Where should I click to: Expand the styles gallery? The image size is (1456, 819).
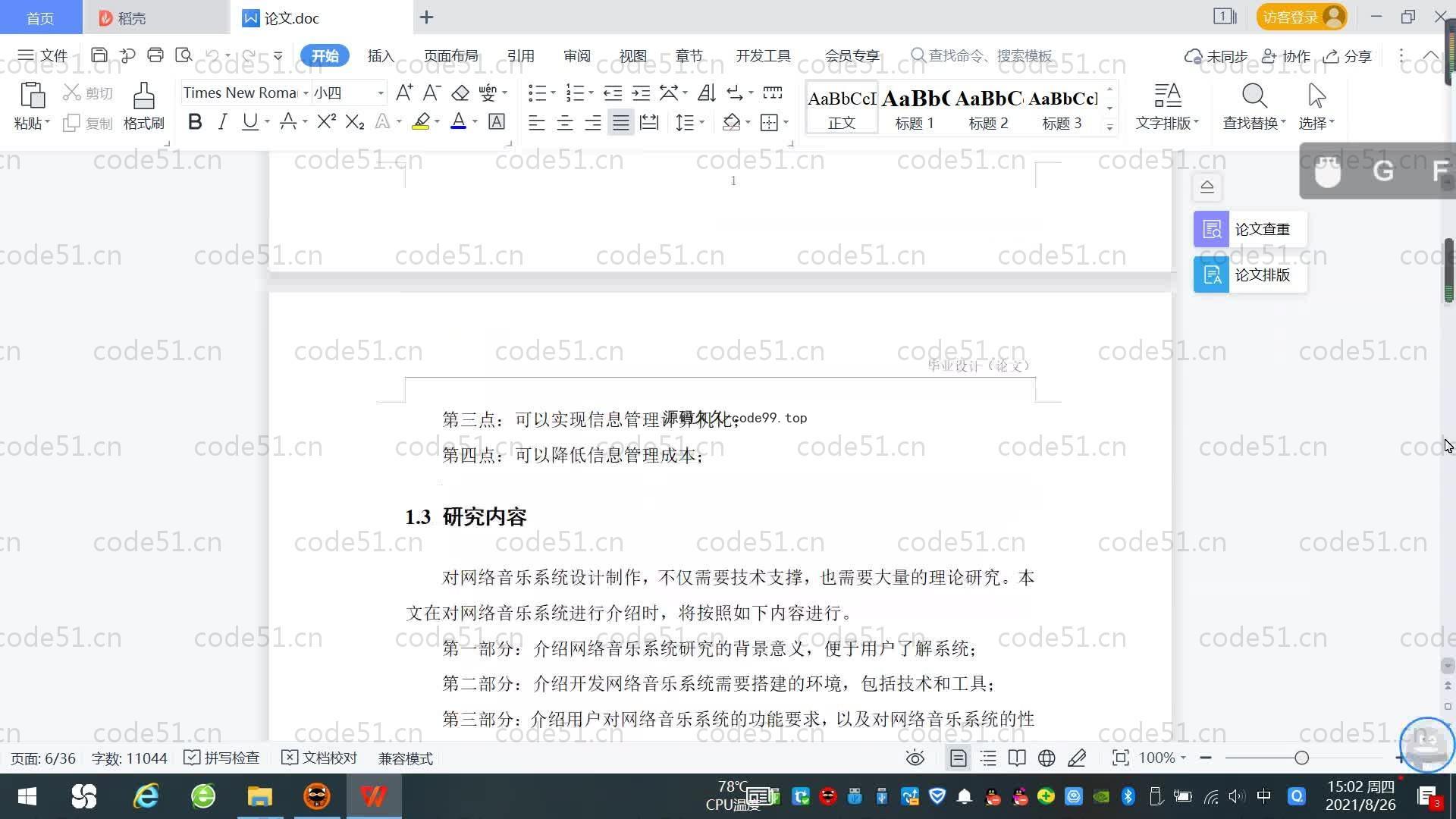pyautogui.click(x=1109, y=127)
